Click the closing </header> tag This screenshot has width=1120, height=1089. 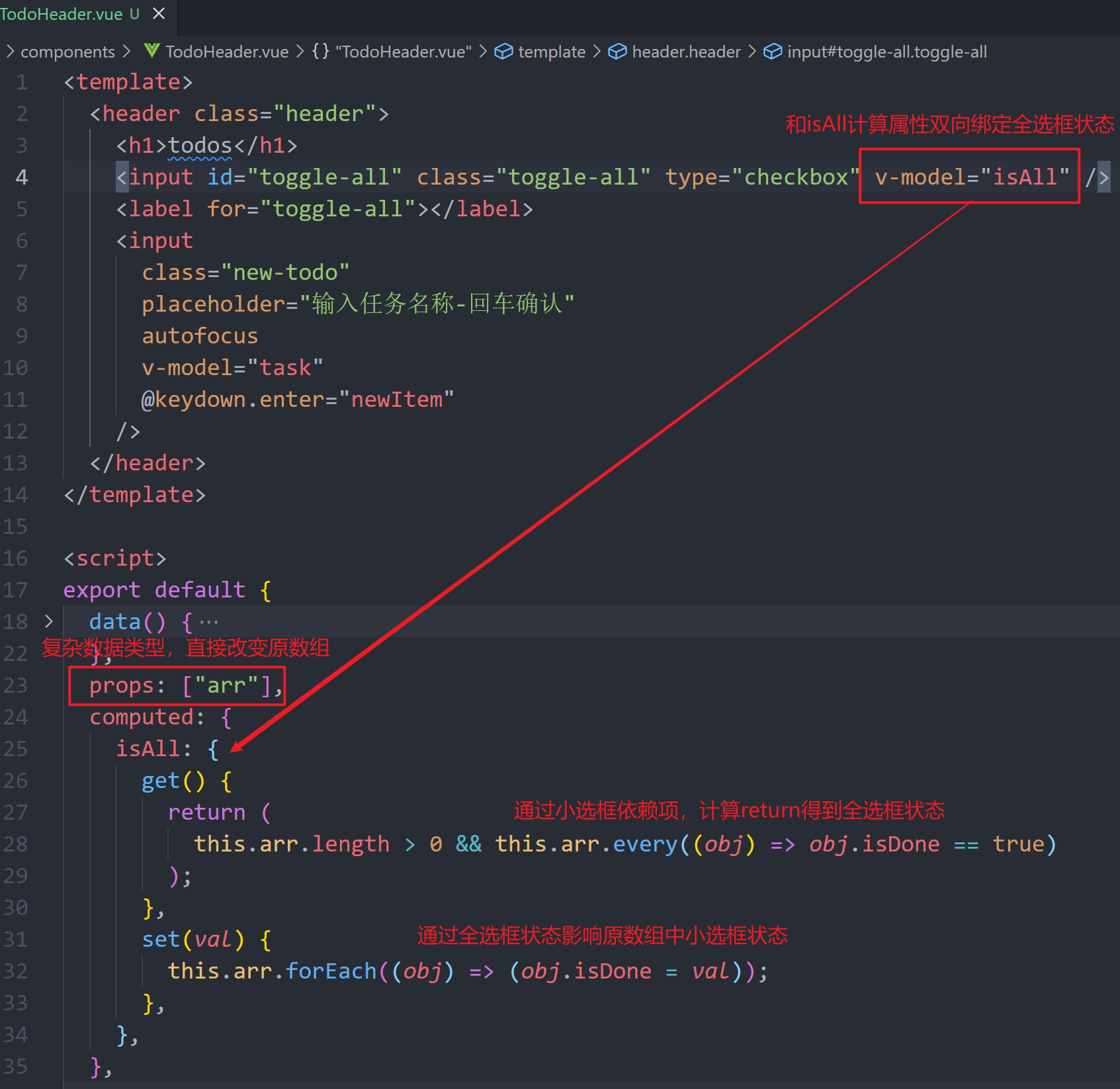point(148,463)
